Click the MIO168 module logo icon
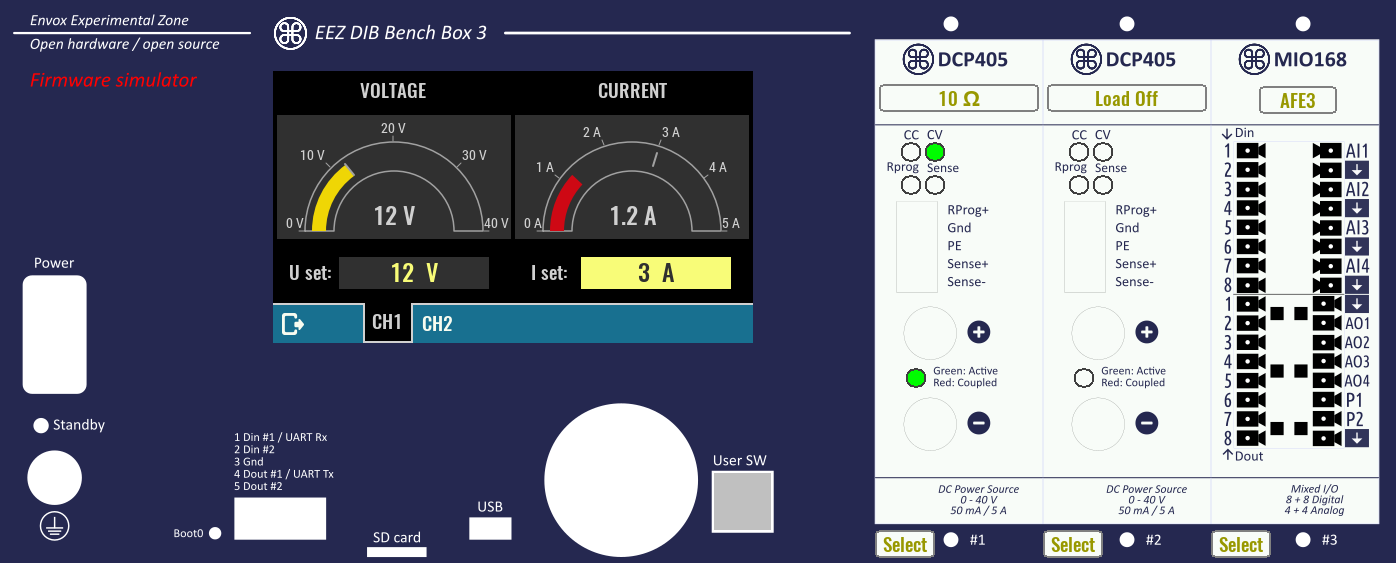The image size is (1396, 563). [x=1254, y=59]
